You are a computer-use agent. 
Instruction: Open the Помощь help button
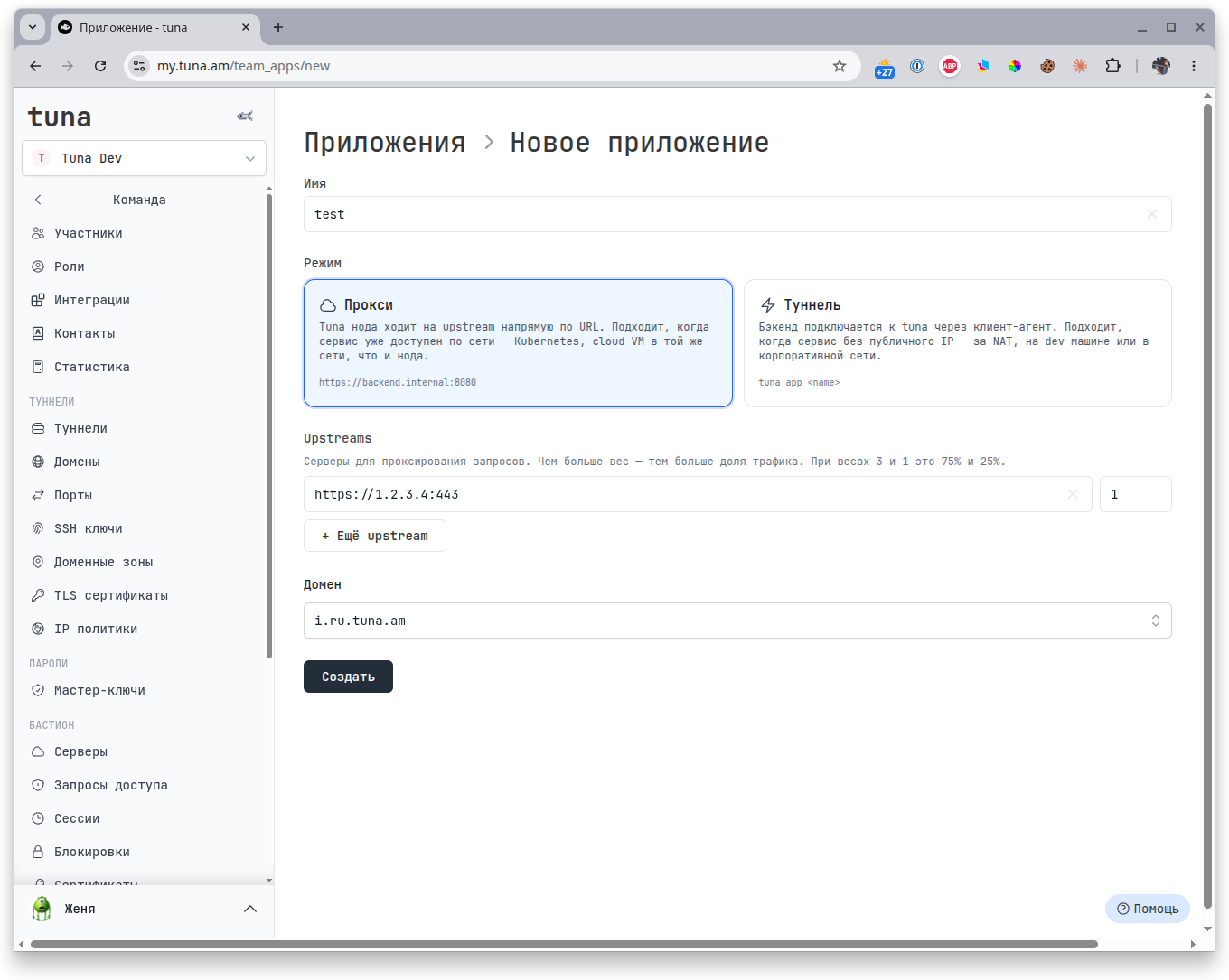(x=1148, y=909)
